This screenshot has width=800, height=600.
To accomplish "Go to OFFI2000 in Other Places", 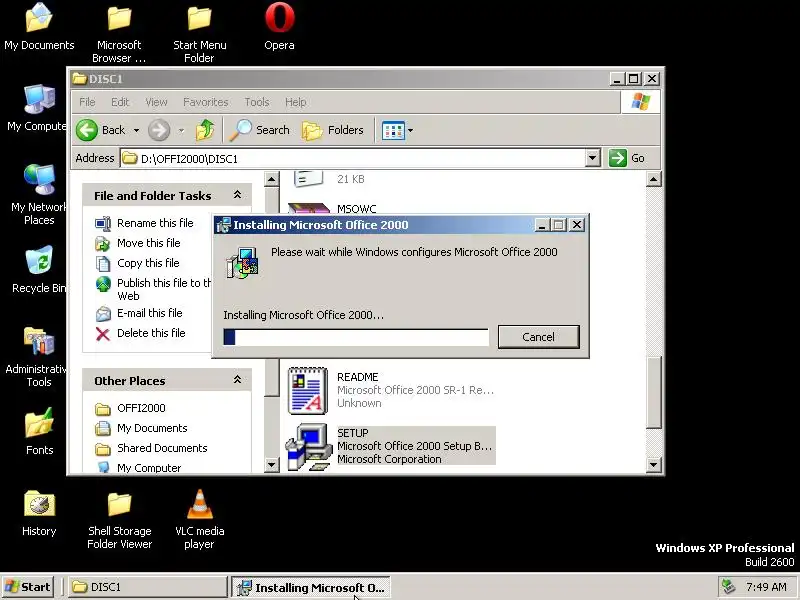I will 141,408.
